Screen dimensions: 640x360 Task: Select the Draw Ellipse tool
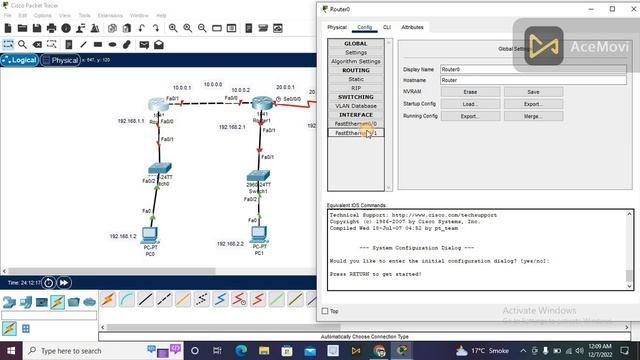coord(112,44)
